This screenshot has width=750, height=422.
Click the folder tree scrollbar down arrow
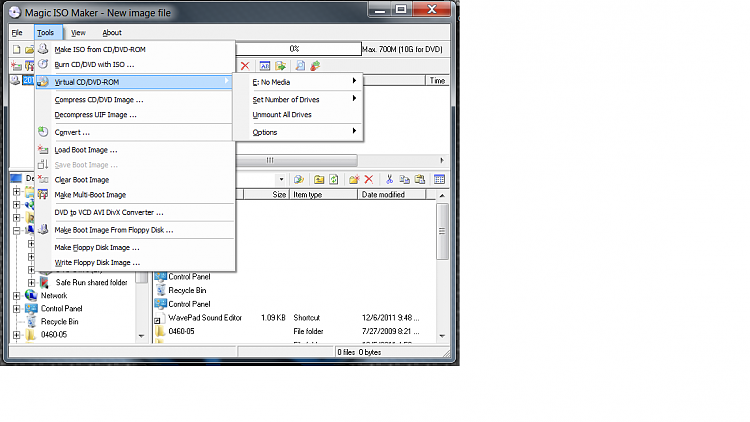click(141, 336)
